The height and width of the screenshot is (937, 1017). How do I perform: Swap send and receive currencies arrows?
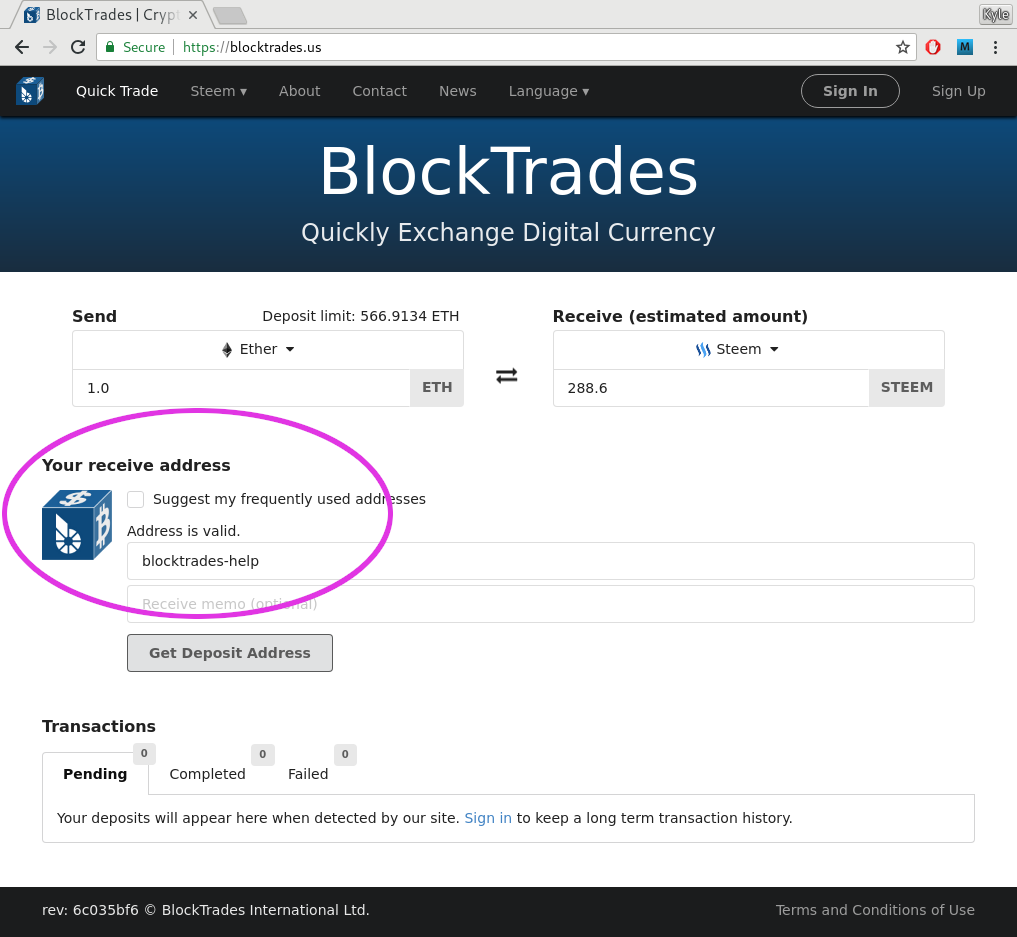pos(507,375)
